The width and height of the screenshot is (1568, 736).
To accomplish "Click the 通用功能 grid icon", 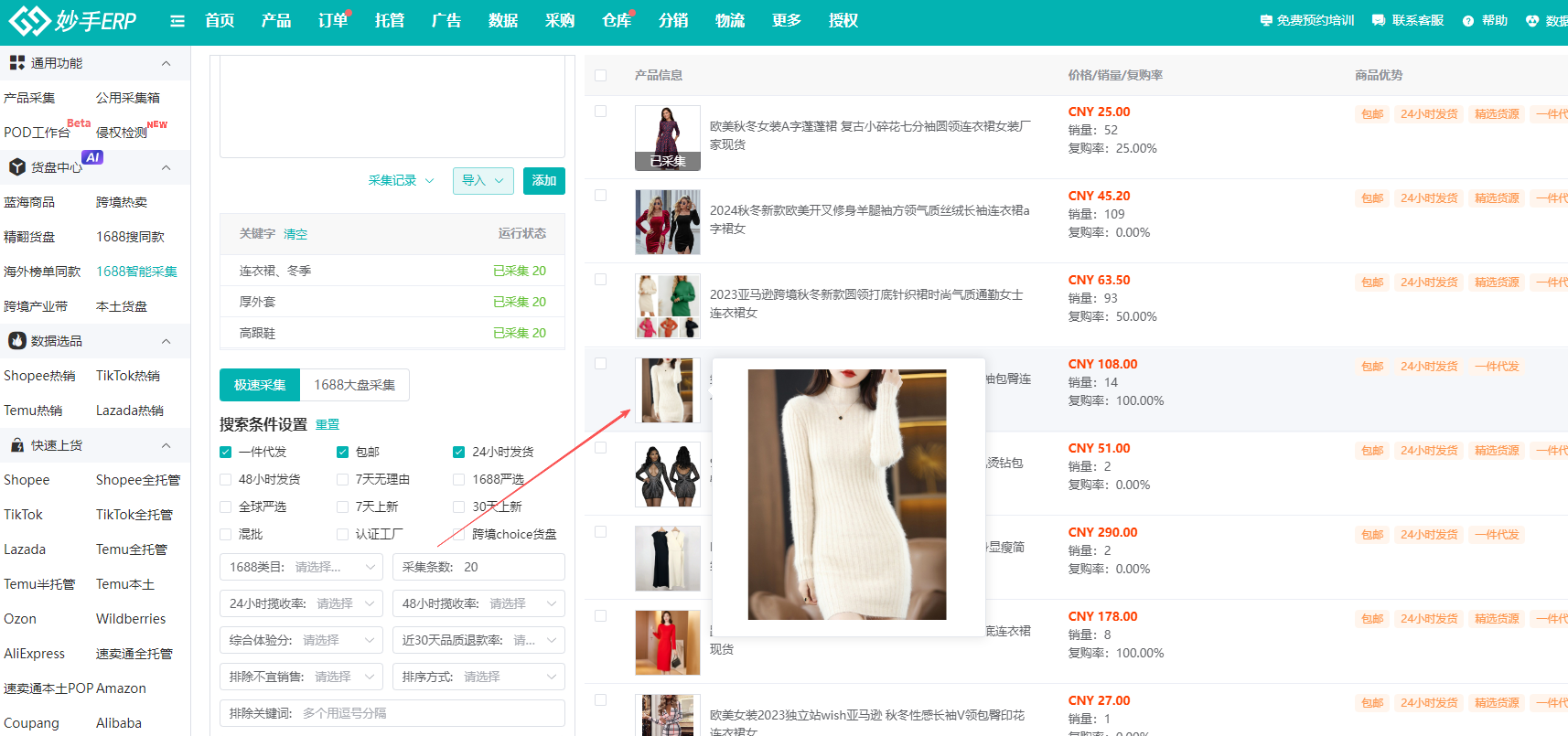I will [16, 63].
